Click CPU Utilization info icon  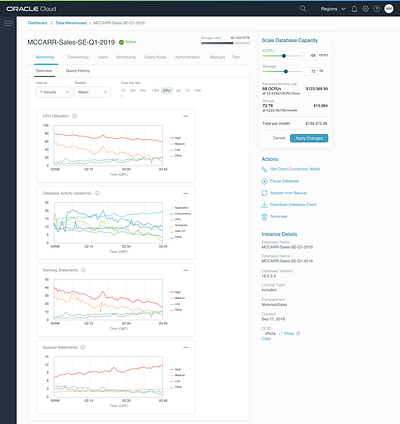point(75,116)
